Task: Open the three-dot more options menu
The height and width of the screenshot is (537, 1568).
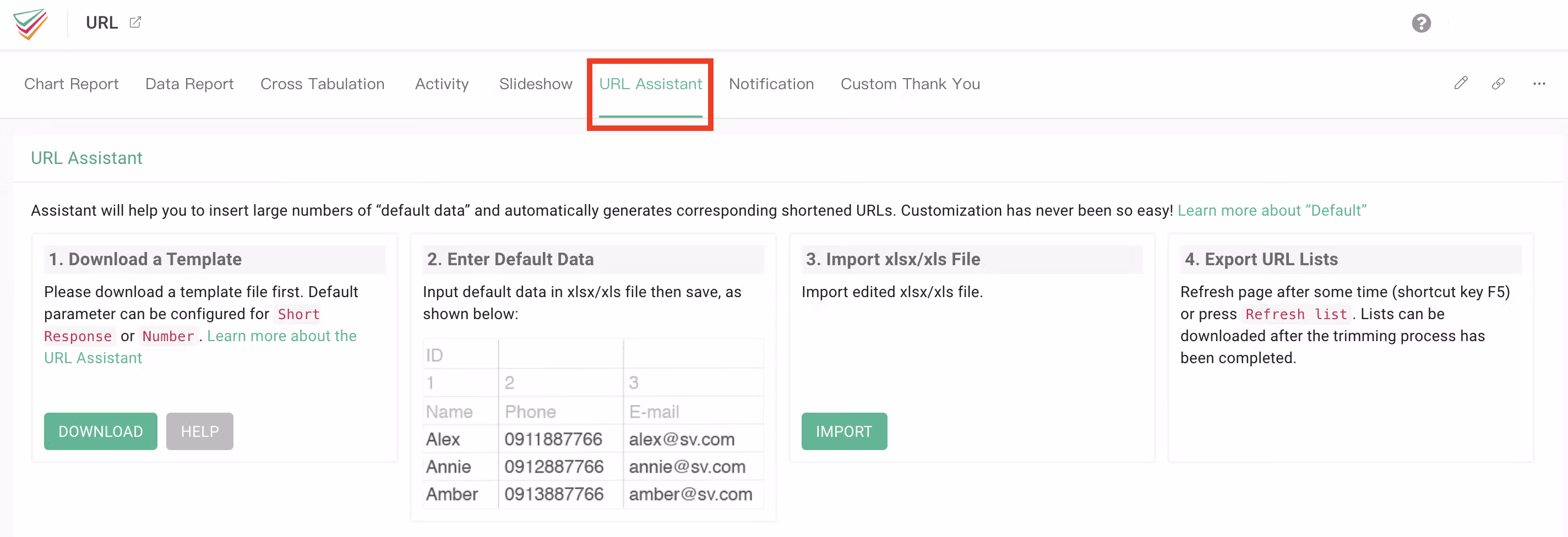Action: pos(1539,83)
